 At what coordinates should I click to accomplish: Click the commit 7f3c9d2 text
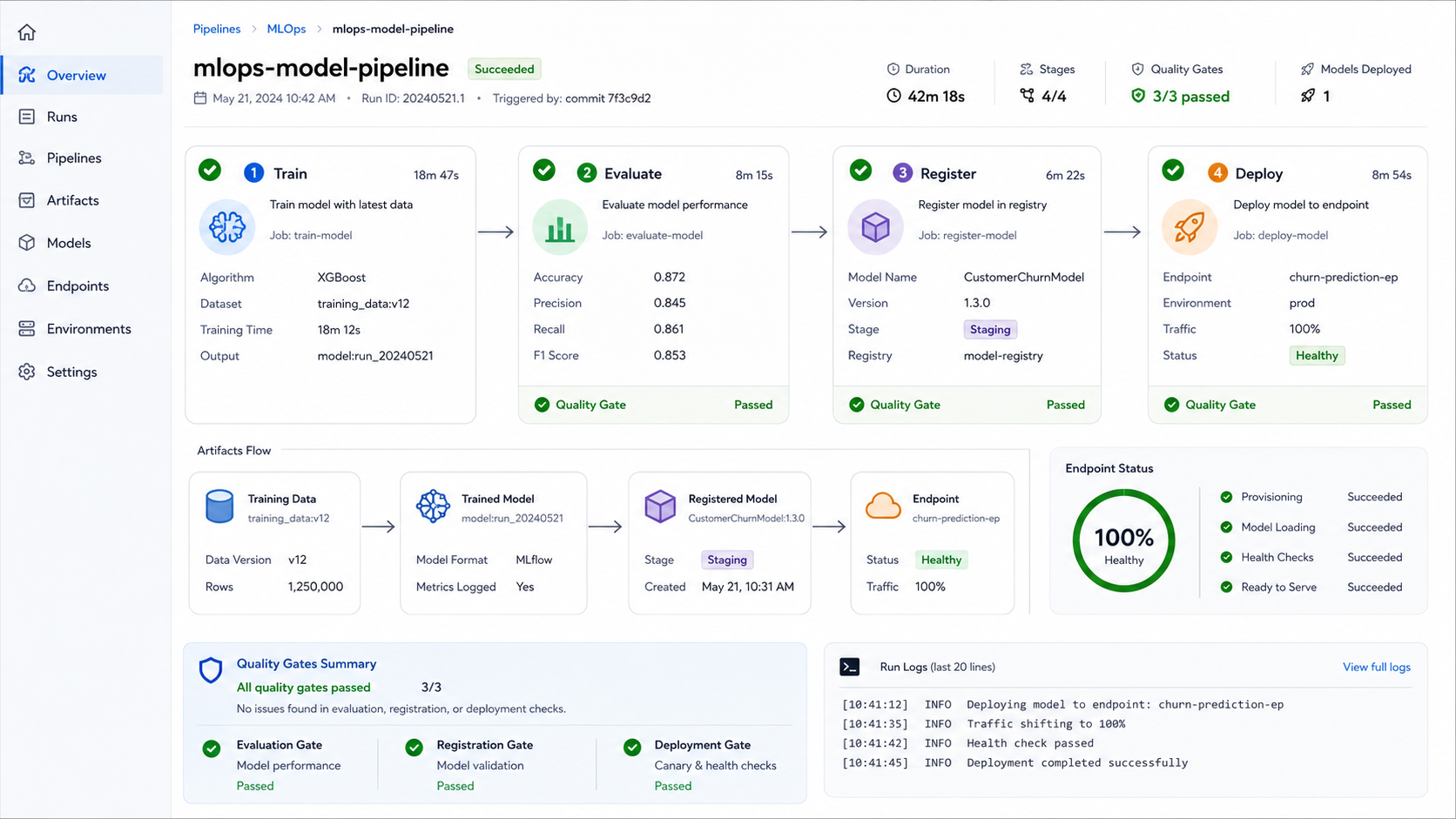608,98
